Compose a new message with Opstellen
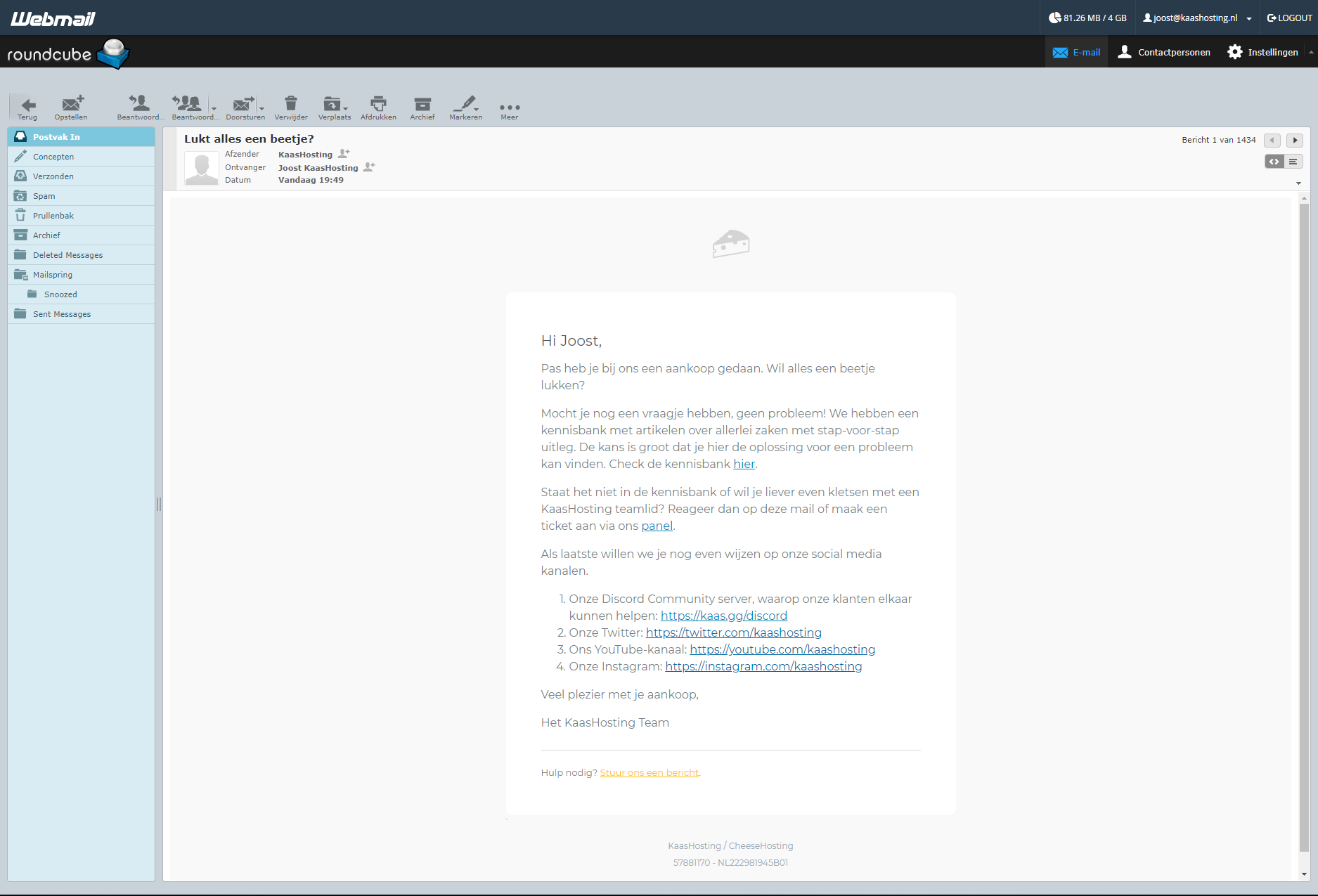This screenshot has height=896, width=1318. coord(71,105)
